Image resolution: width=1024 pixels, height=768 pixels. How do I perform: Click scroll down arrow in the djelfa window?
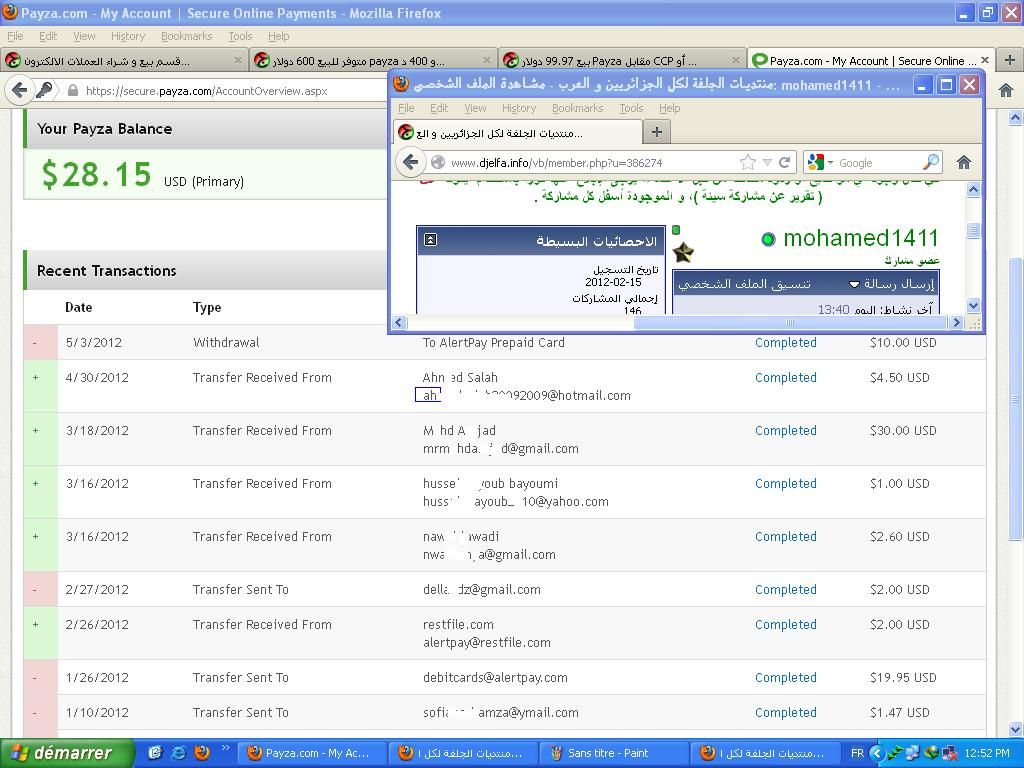[973, 306]
